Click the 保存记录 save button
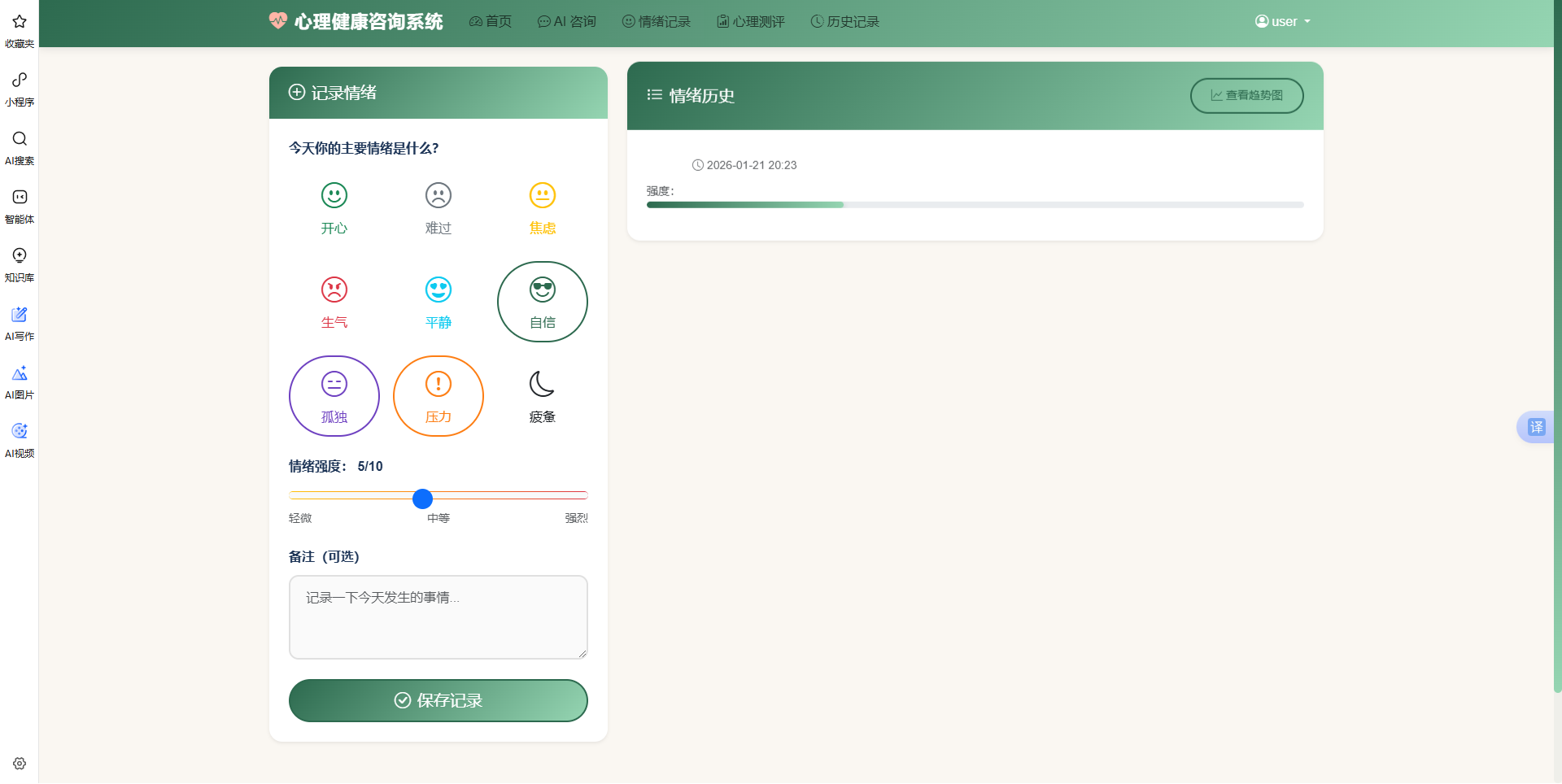The width and height of the screenshot is (1562, 784). coord(438,700)
